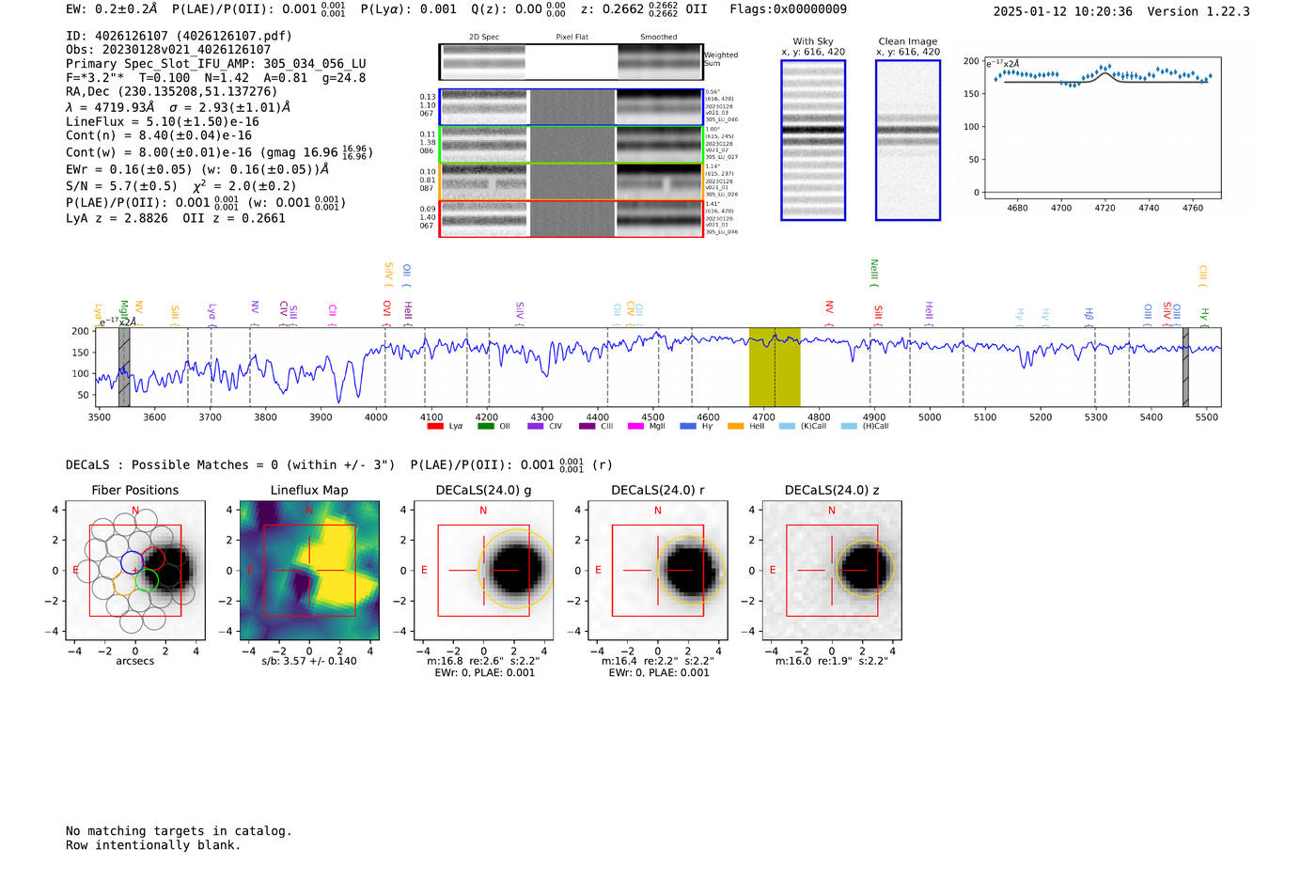Select the orange-bordered 2D spectrum fiber row
Viewport: 1316px width, 896px height.
tap(571, 181)
